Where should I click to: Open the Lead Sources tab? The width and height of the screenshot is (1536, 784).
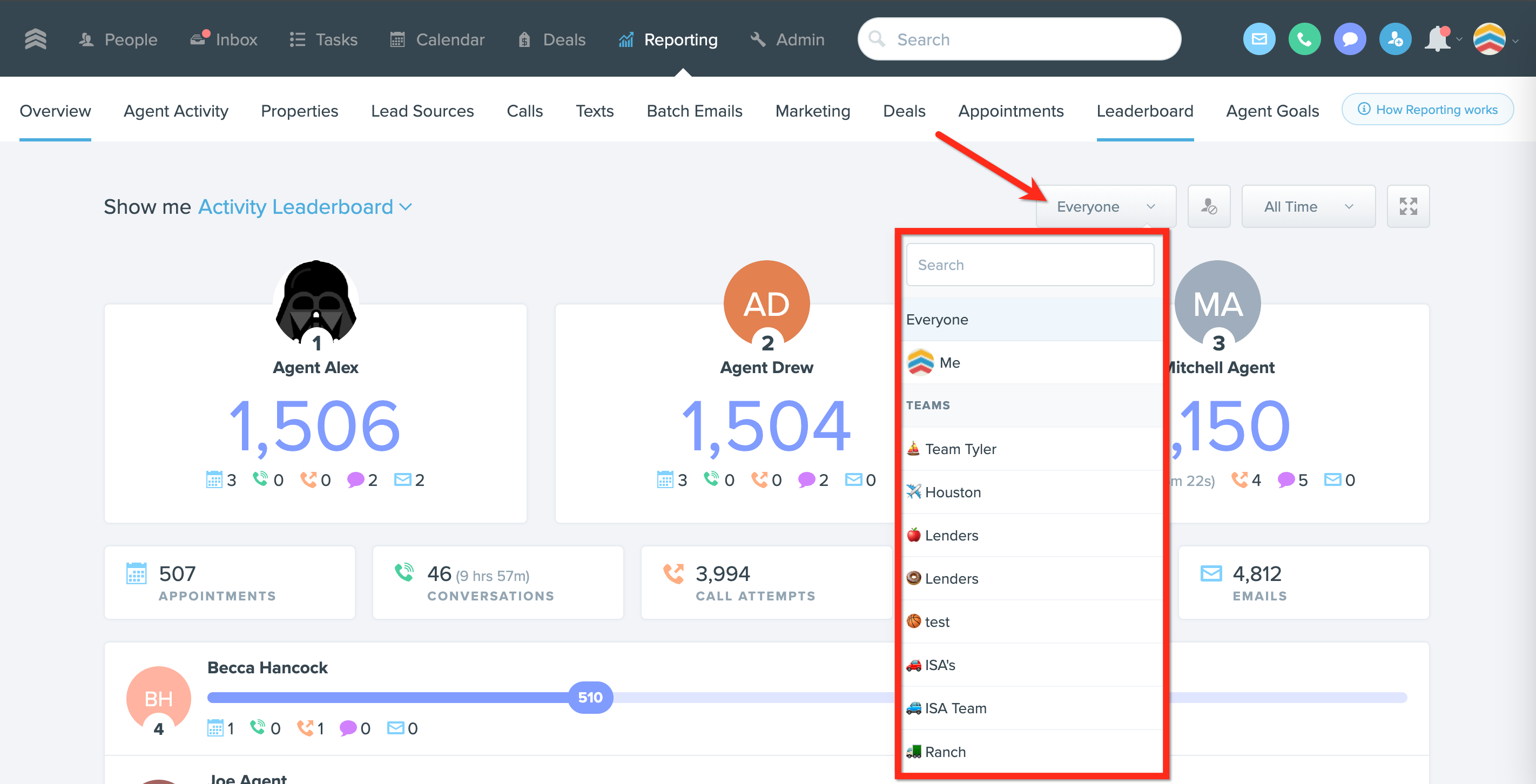coord(422,111)
